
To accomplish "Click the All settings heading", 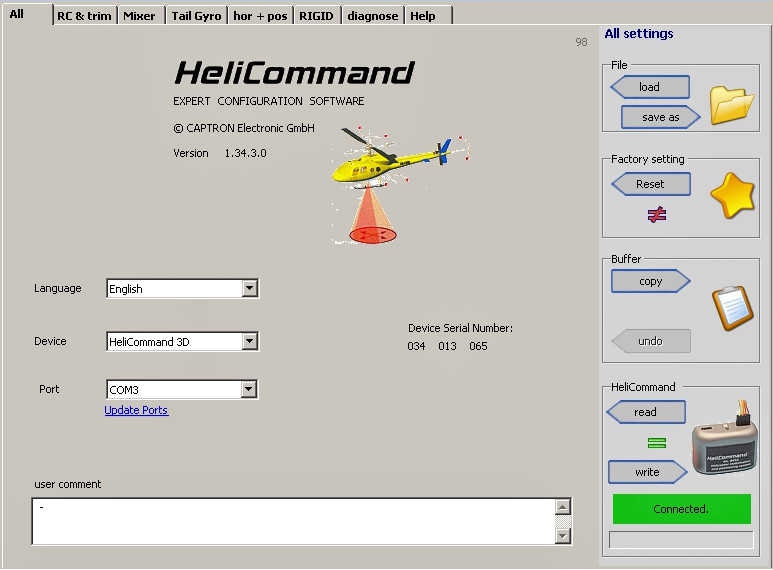I will pos(639,34).
